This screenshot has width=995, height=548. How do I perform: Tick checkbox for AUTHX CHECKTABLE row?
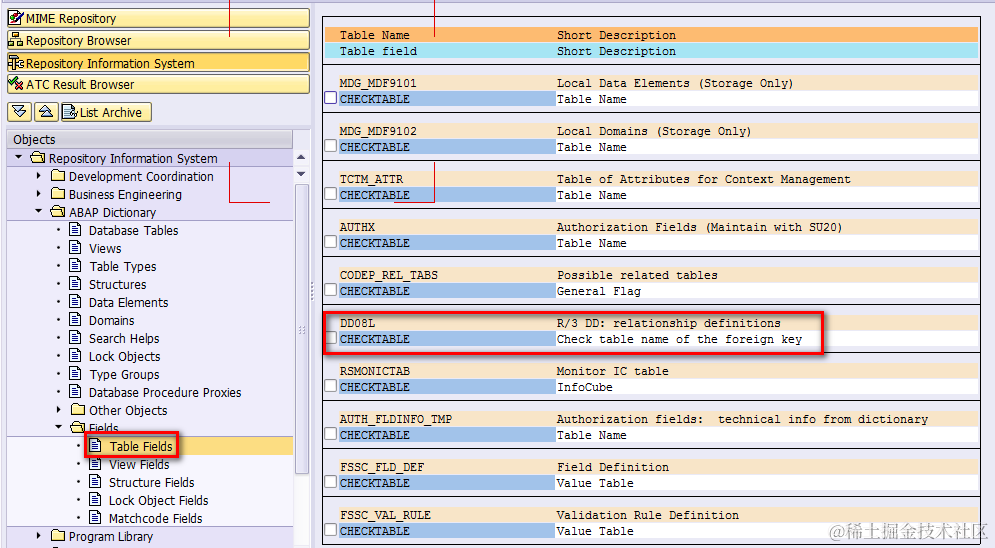click(331, 242)
